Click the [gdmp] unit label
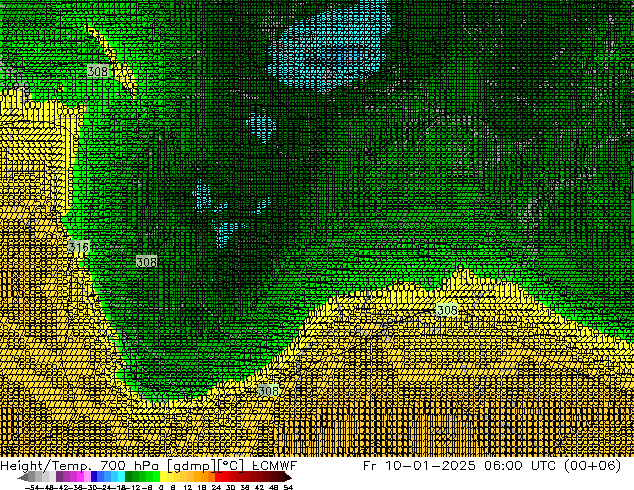Image resolution: width=634 pixels, height=490 pixels. coord(192,466)
